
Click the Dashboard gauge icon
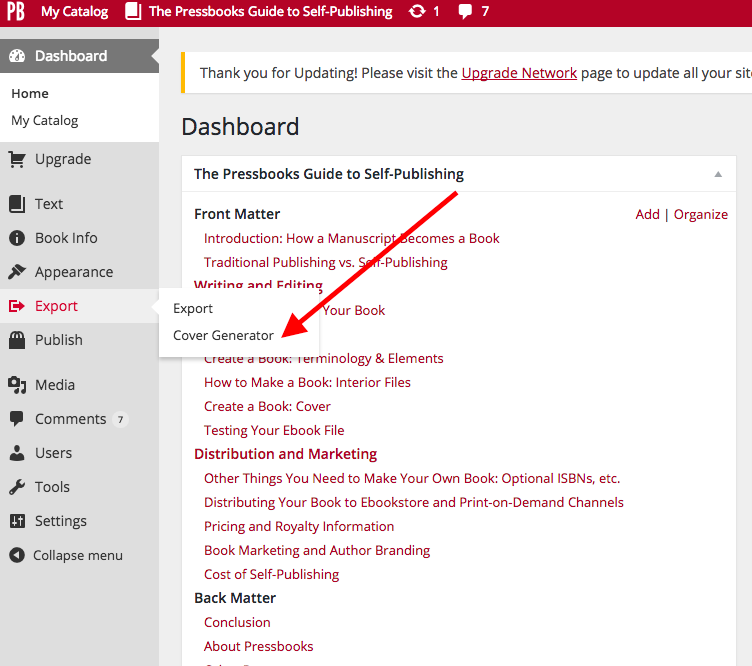point(17,56)
